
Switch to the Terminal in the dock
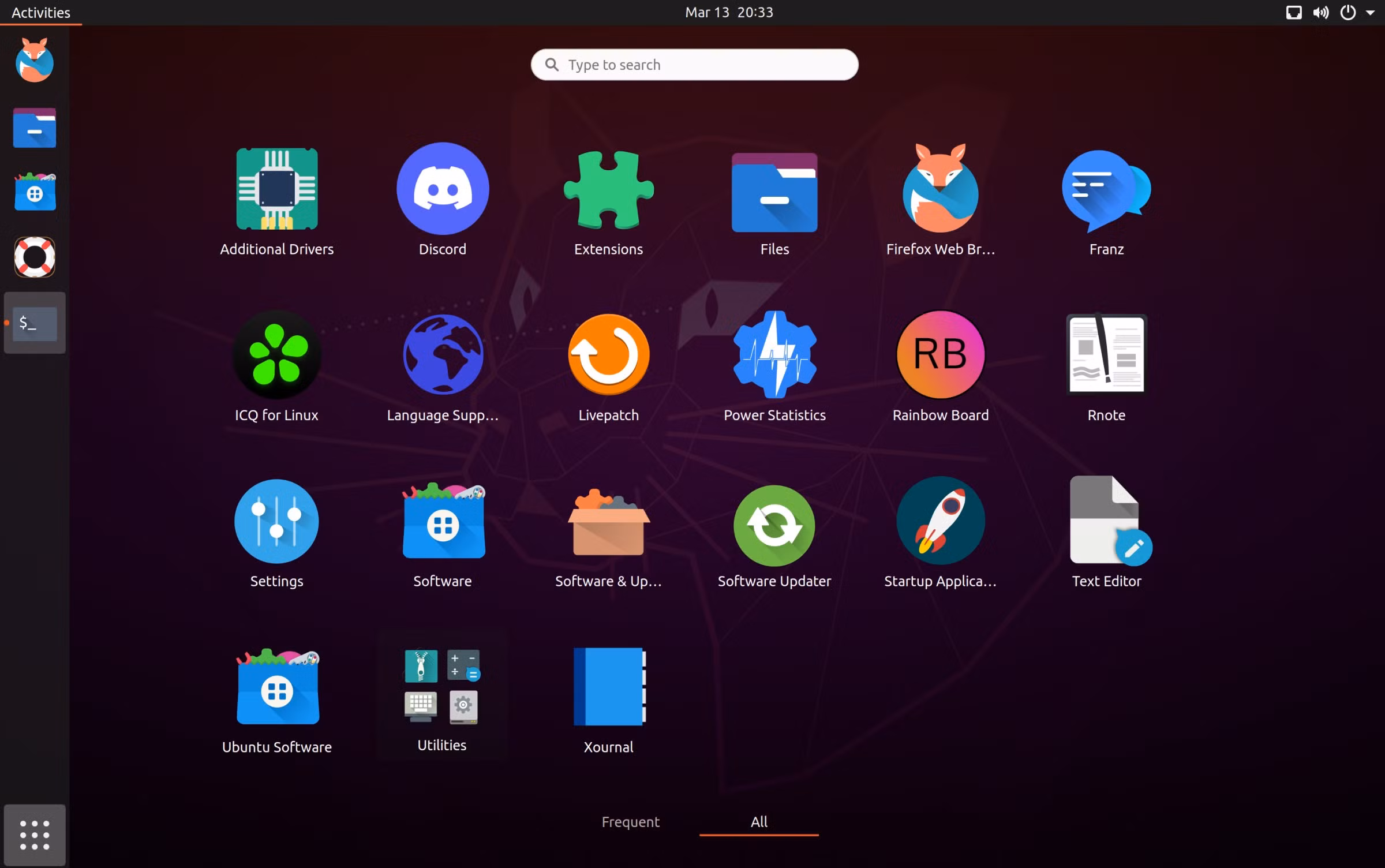[35, 323]
